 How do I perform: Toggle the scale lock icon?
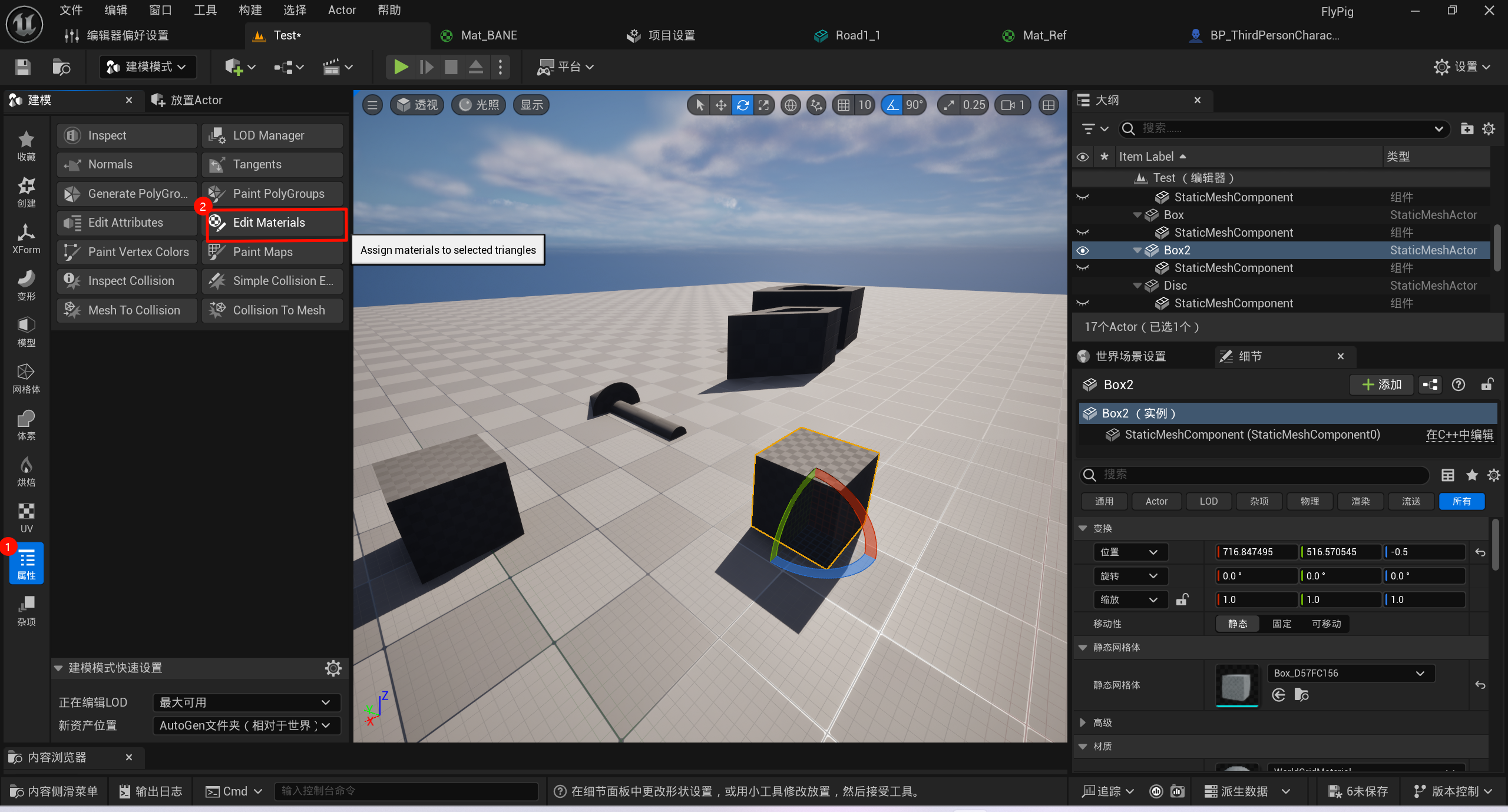(x=1182, y=599)
